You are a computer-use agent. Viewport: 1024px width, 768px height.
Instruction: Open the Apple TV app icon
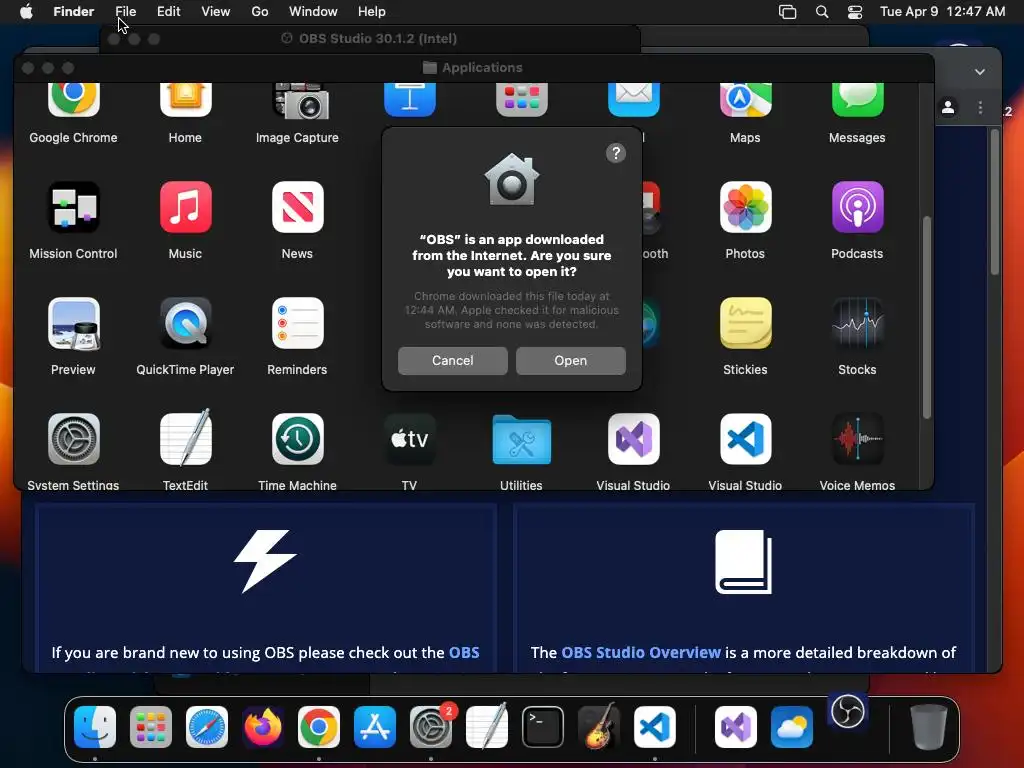point(409,439)
